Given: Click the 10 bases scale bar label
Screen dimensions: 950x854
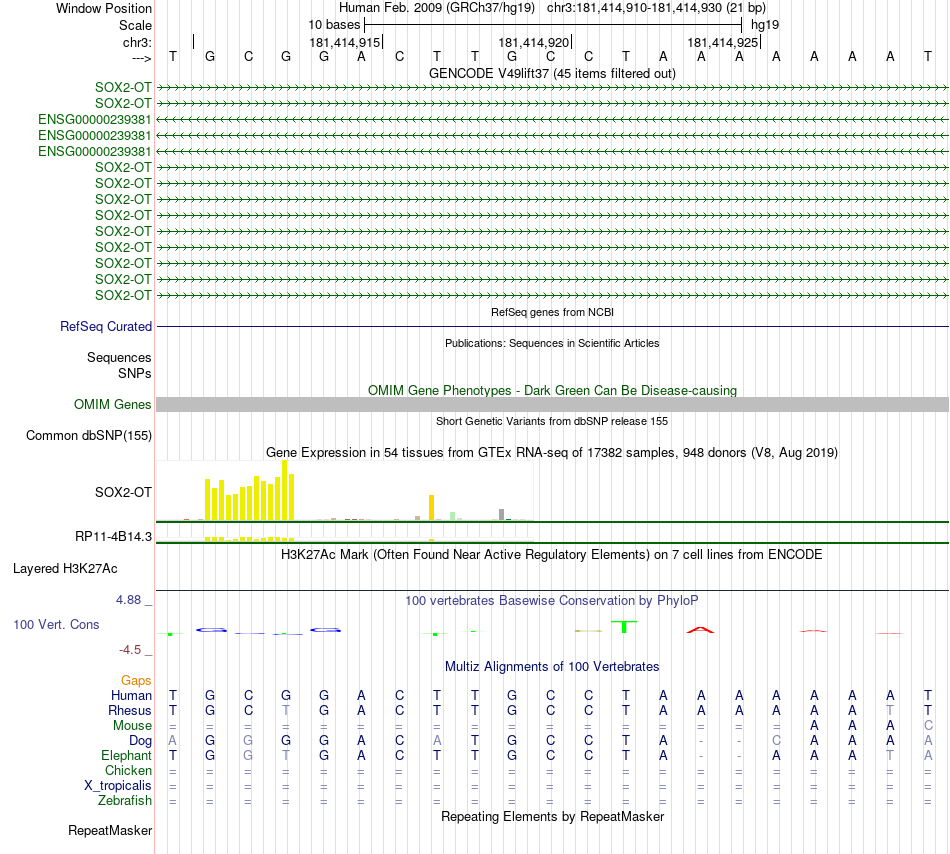Looking at the screenshot, I should pos(334,25).
